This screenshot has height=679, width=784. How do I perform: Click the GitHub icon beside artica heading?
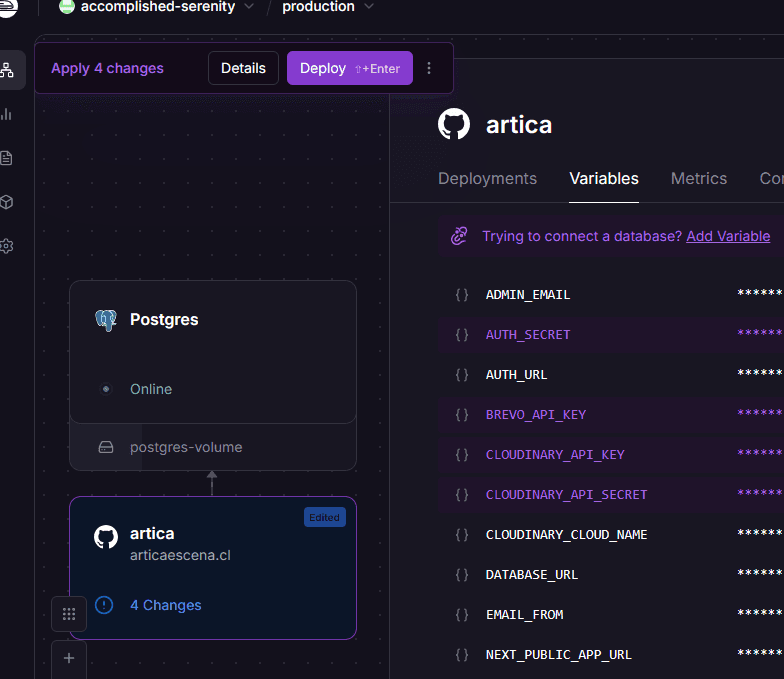tap(454, 124)
